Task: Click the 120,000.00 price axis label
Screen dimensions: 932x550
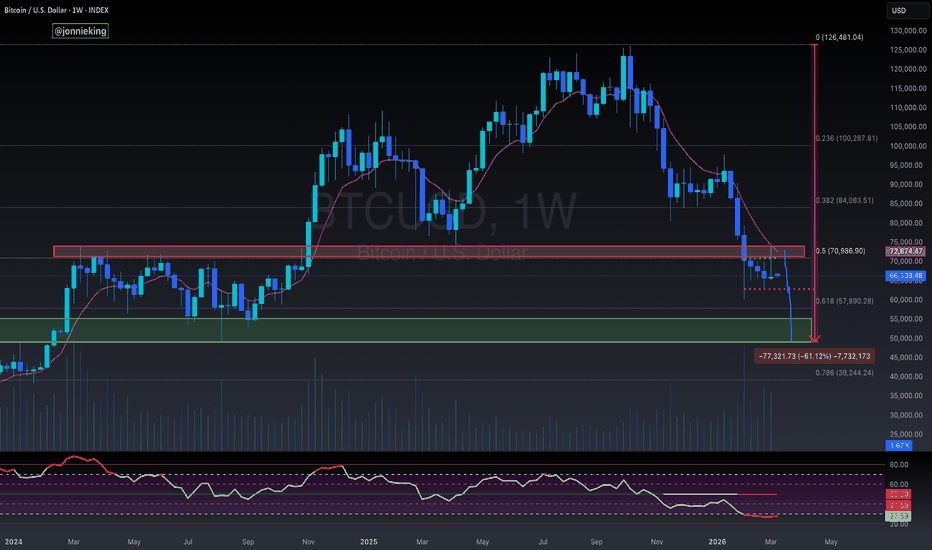Action: tap(908, 69)
